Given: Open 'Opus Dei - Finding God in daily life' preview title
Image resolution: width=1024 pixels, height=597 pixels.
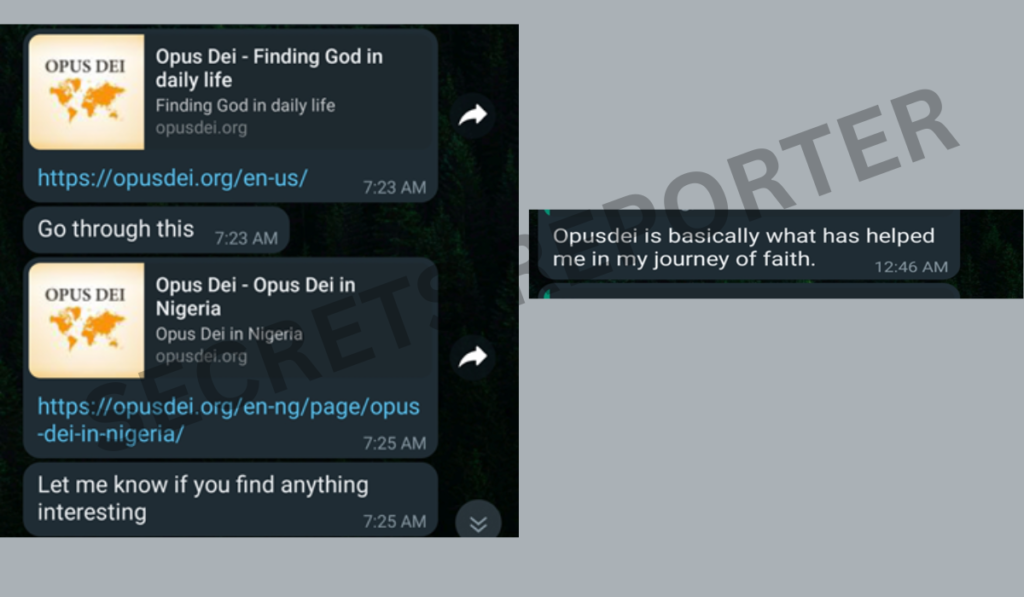Looking at the screenshot, I should 269,68.
